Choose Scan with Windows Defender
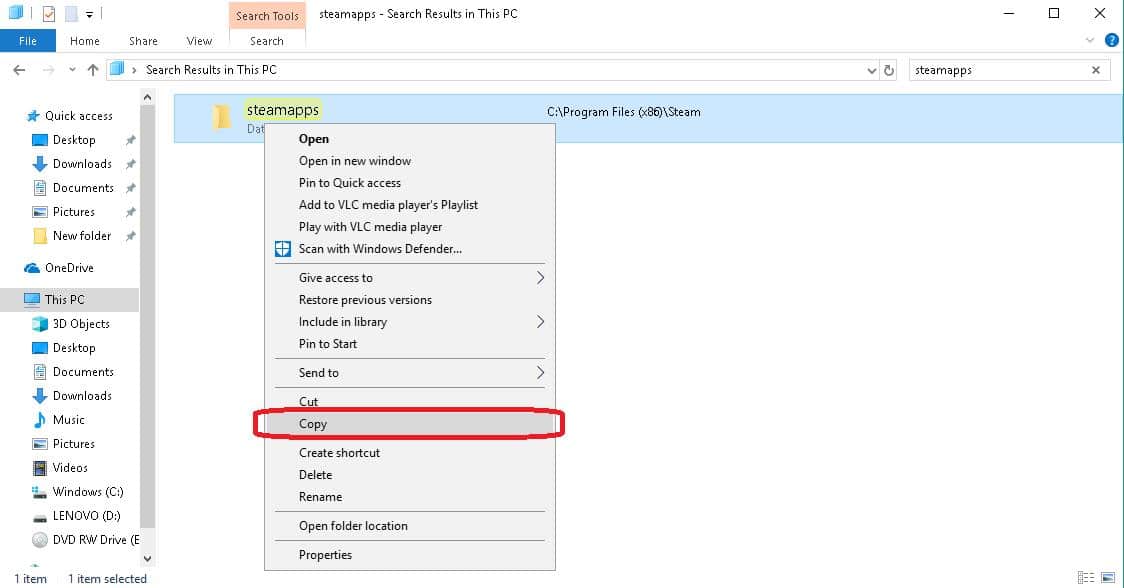The height and width of the screenshot is (588, 1124). coord(410,249)
